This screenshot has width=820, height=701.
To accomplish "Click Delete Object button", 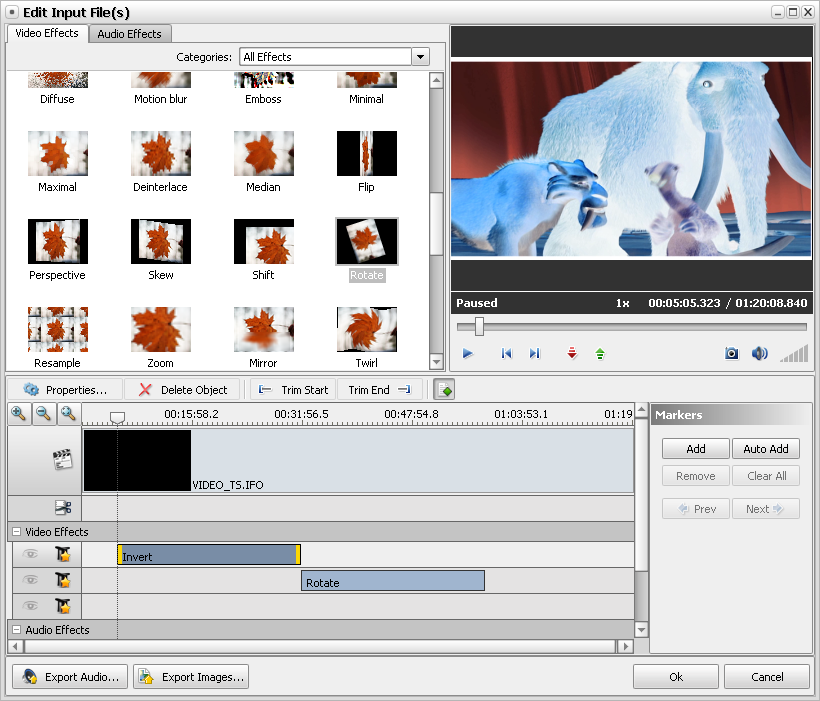I will tap(183, 390).
